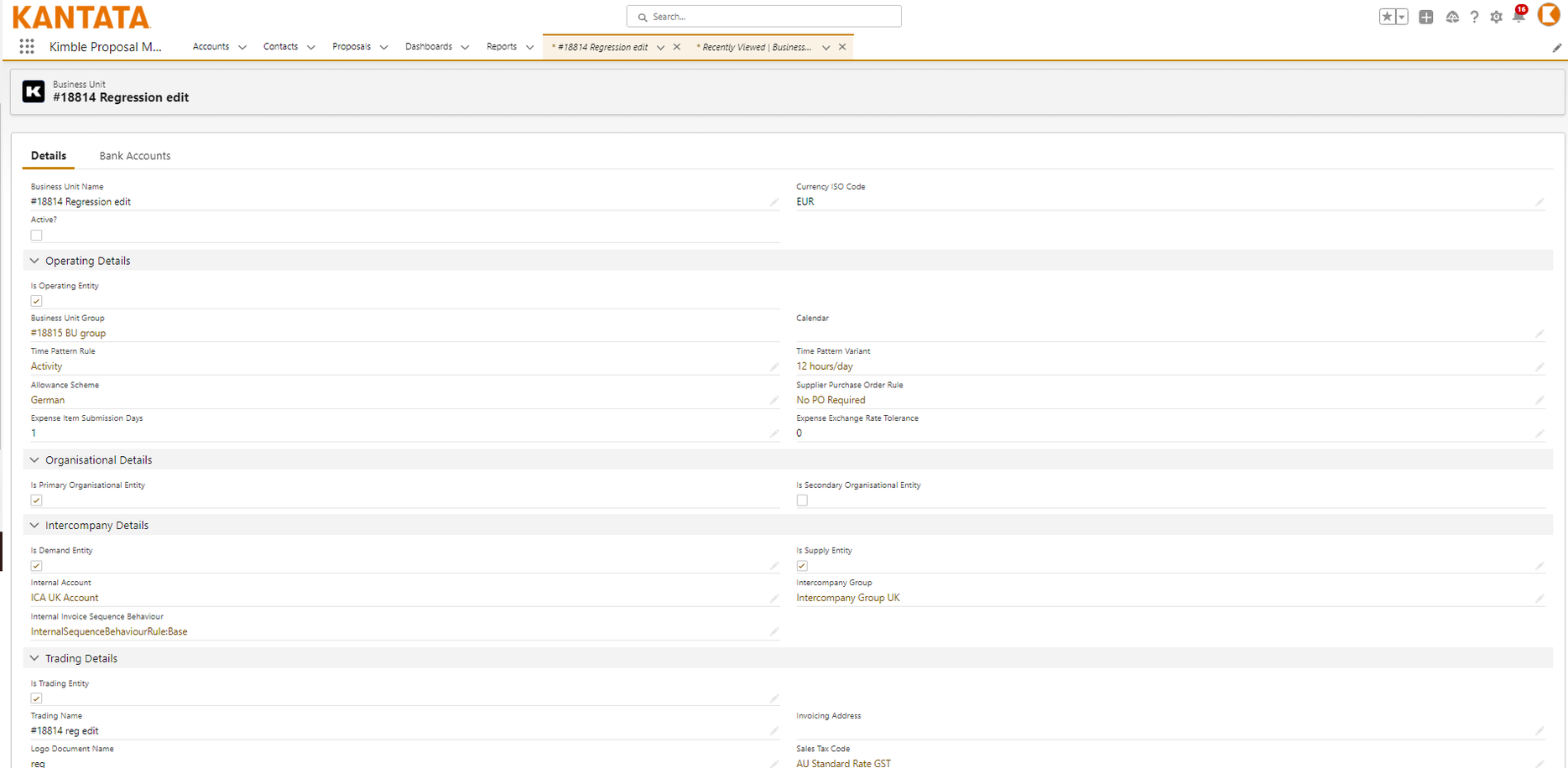Edit Allowance Scheme pencil icon

[x=774, y=401]
